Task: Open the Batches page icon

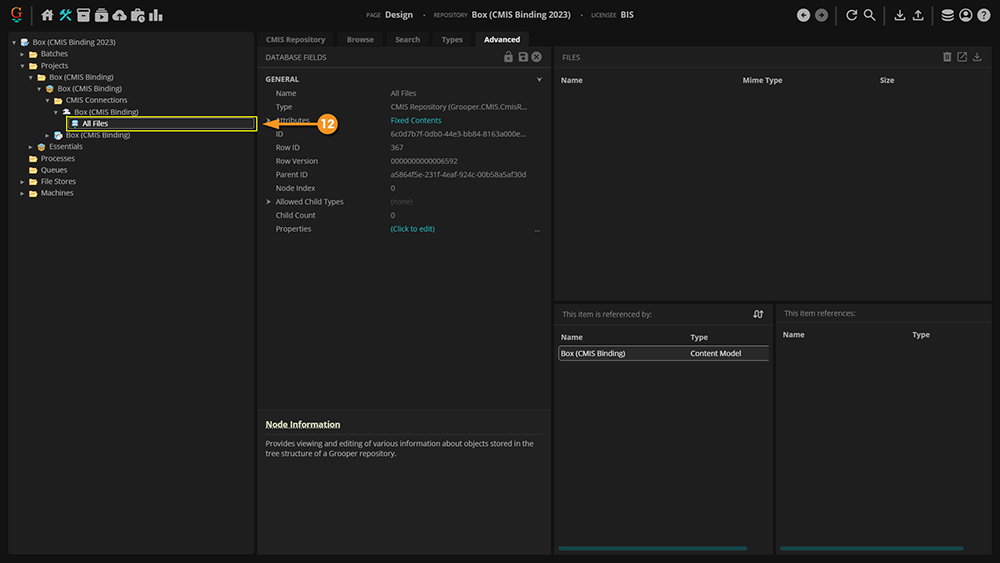Action: (84, 15)
